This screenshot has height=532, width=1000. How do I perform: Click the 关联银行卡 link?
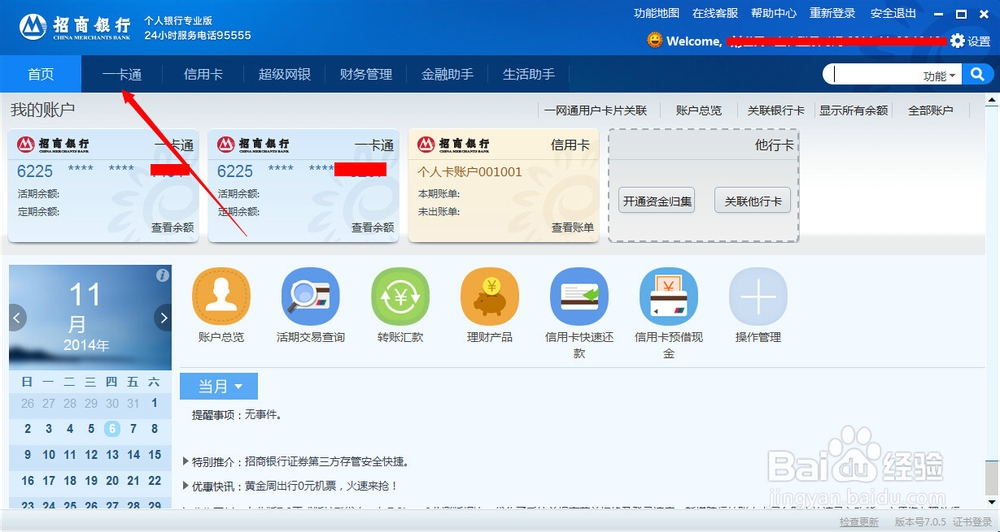pos(776,110)
